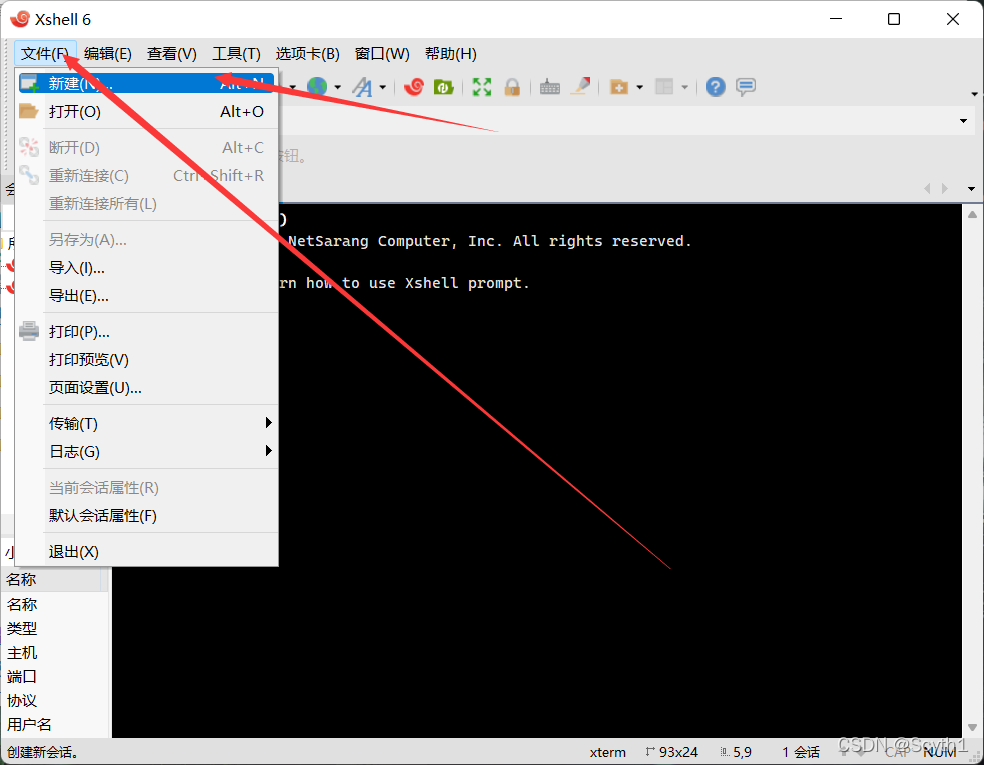Open help with the blue question mark icon

point(715,87)
